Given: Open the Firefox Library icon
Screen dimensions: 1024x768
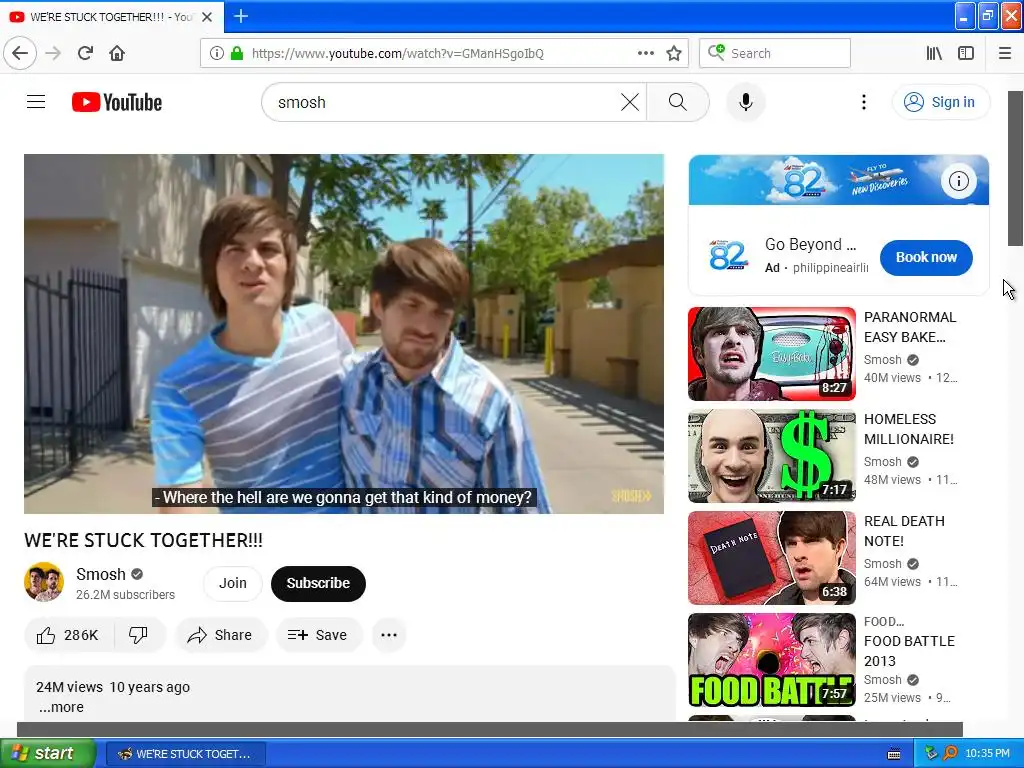Looking at the screenshot, I should [x=934, y=53].
